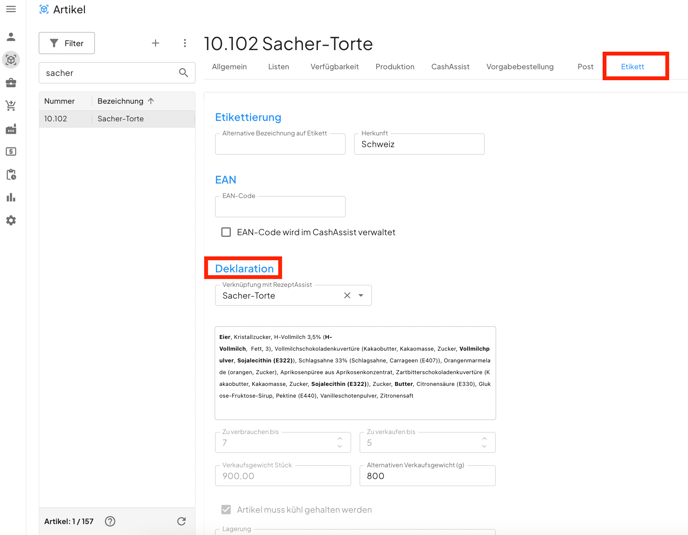Image resolution: width=688 pixels, height=535 pixels.
Task: Open settings via the gear icon
Action: pos(11,220)
